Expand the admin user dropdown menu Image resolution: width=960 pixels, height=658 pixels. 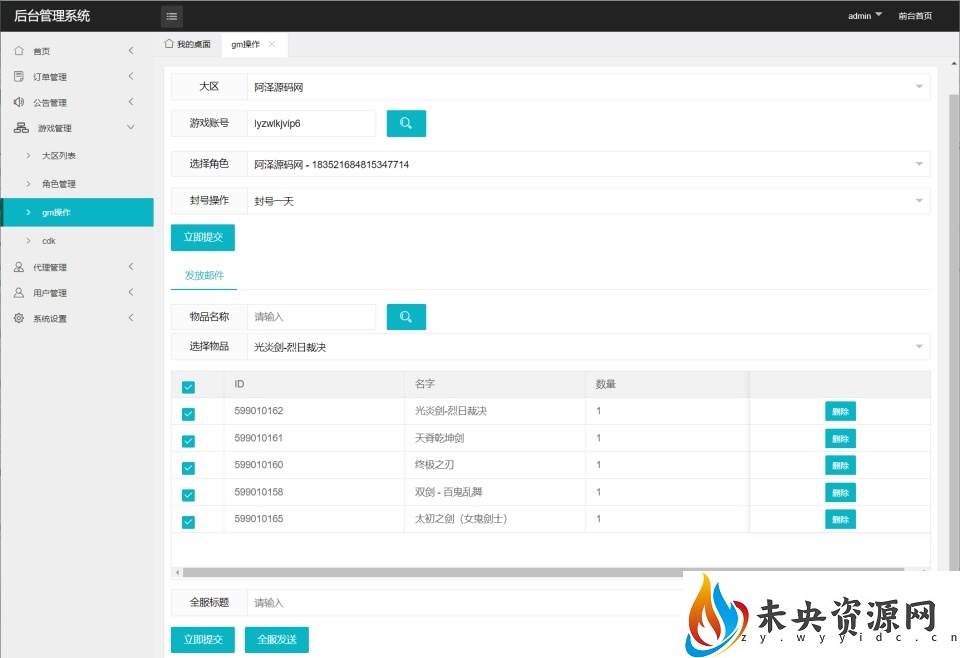(x=865, y=16)
